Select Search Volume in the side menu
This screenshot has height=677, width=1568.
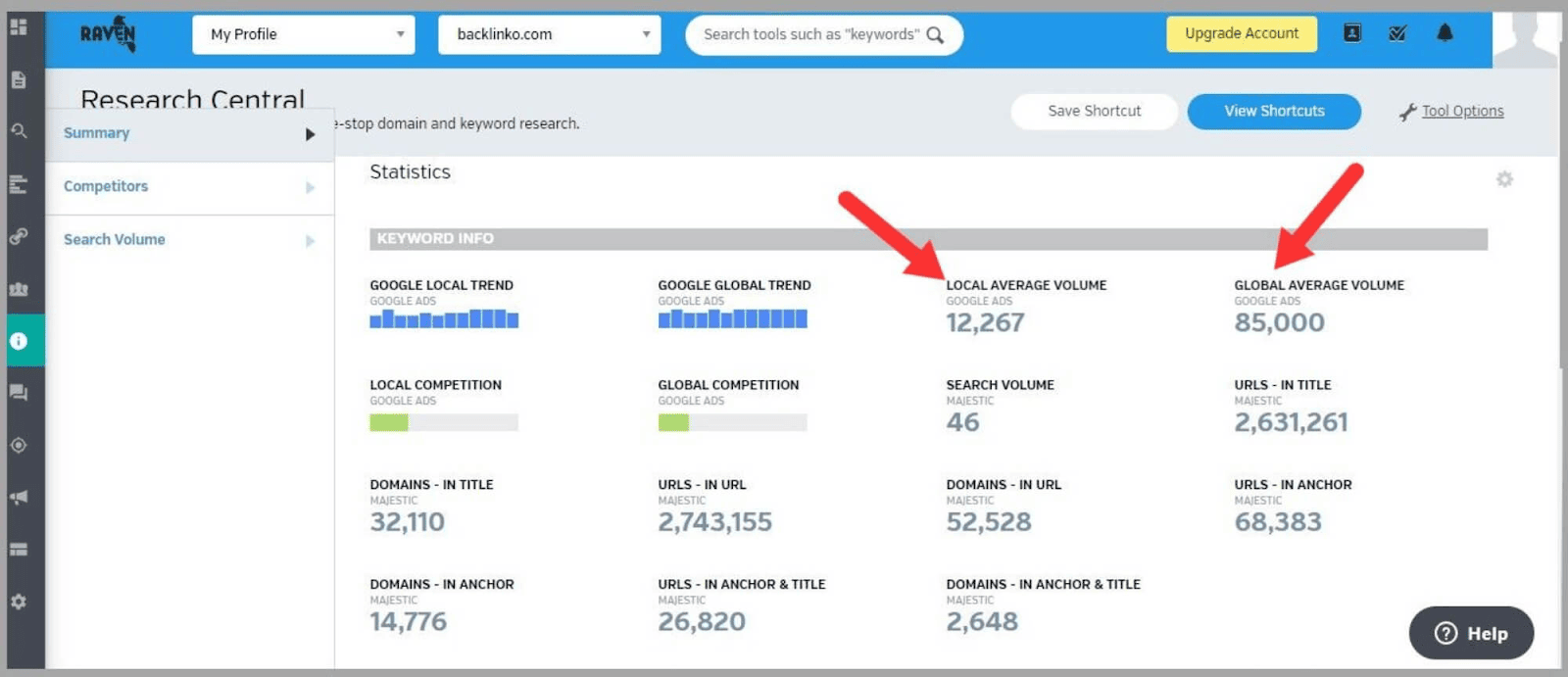tap(115, 239)
